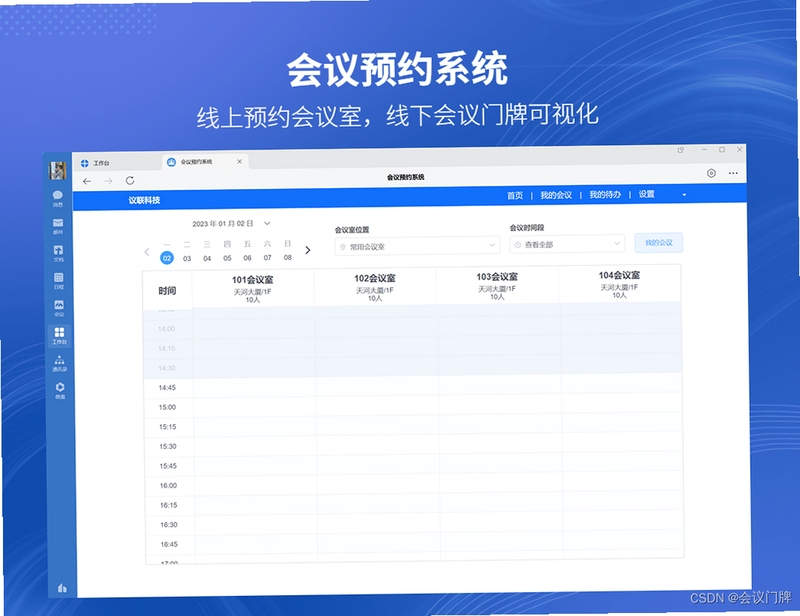Open the 常用会议室 location dropdown
The image size is (800, 616).
[x=417, y=246]
